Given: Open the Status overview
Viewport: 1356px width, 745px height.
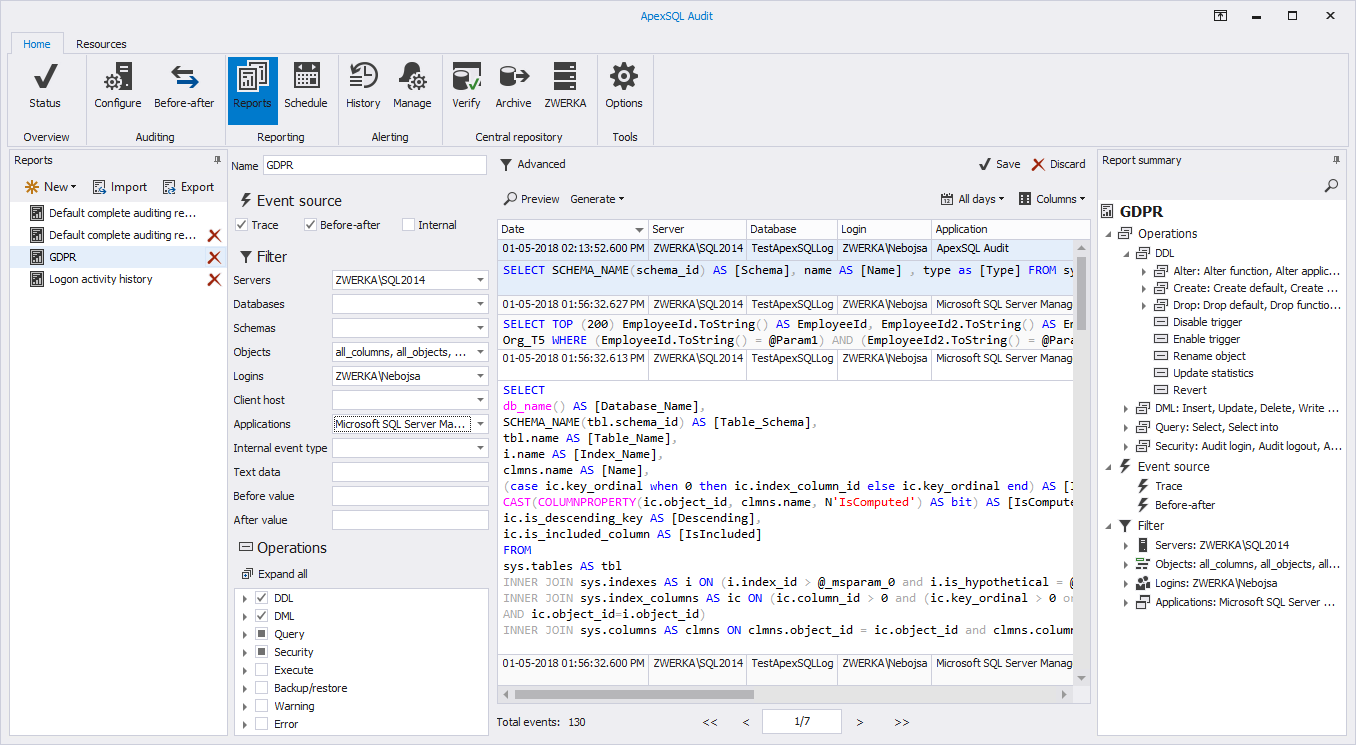Looking at the screenshot, I should coord(44,85).
